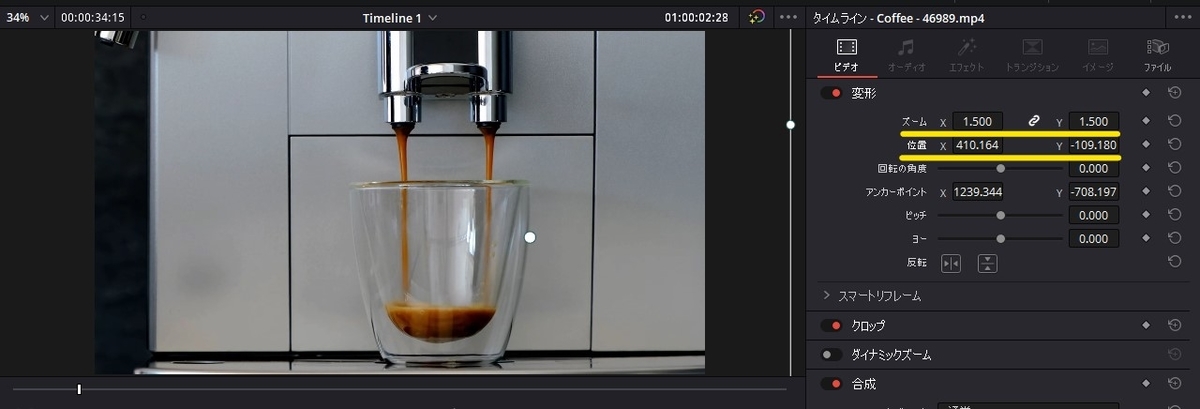
Task: Click the ピッチ value field
Action: (1093, 215)
